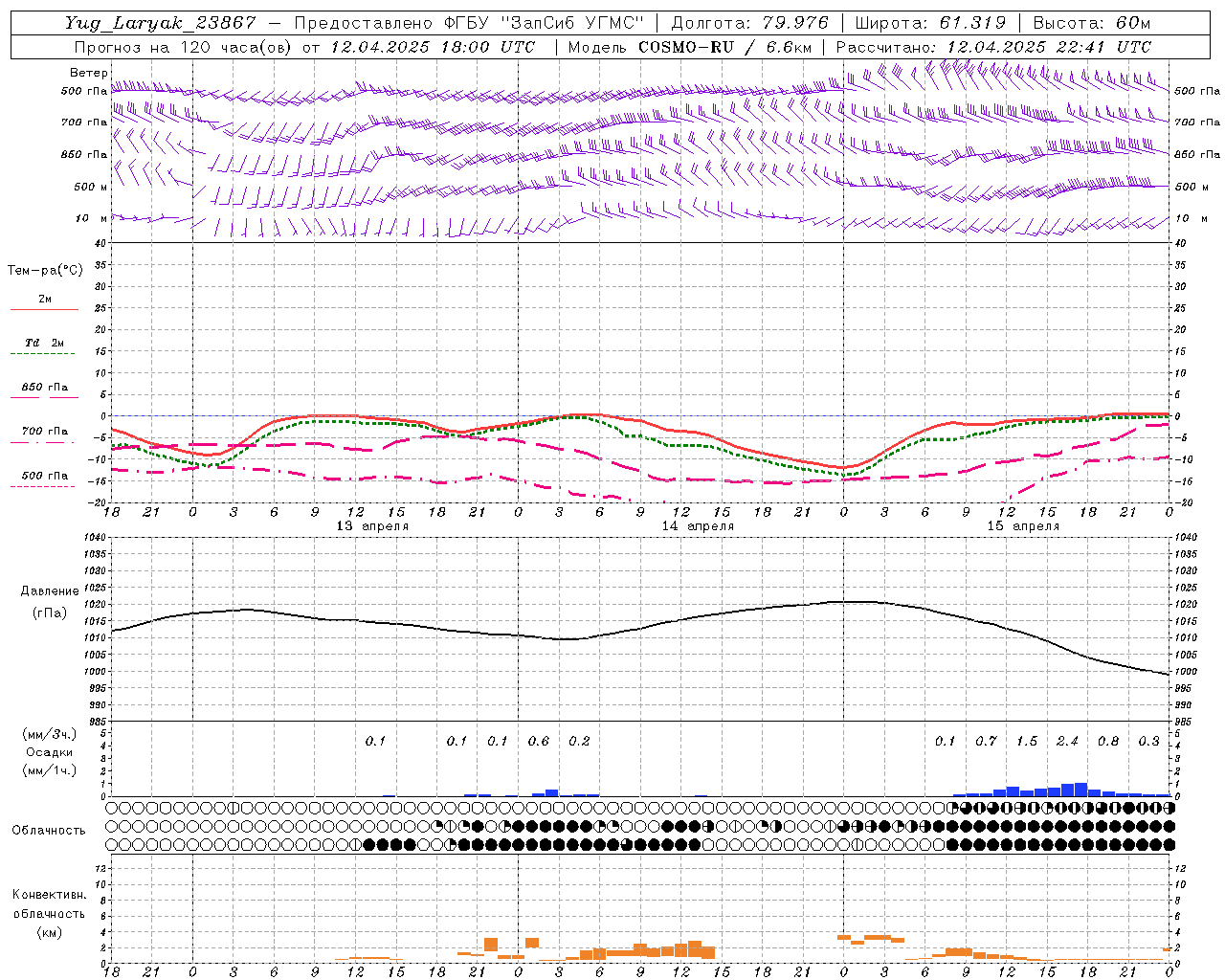Click the 3-hour precipitation value 2.4

[1068, 742]
